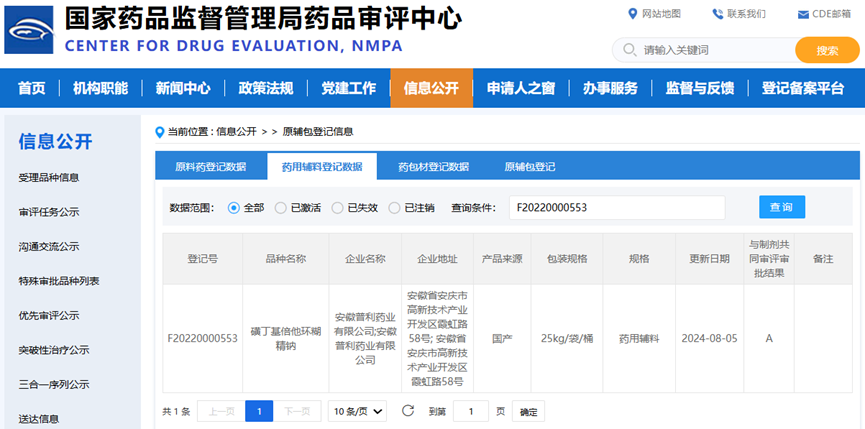Switch to the 原料药登记数据 tab
Screen dimensions: 865x429
coord(210,167)
